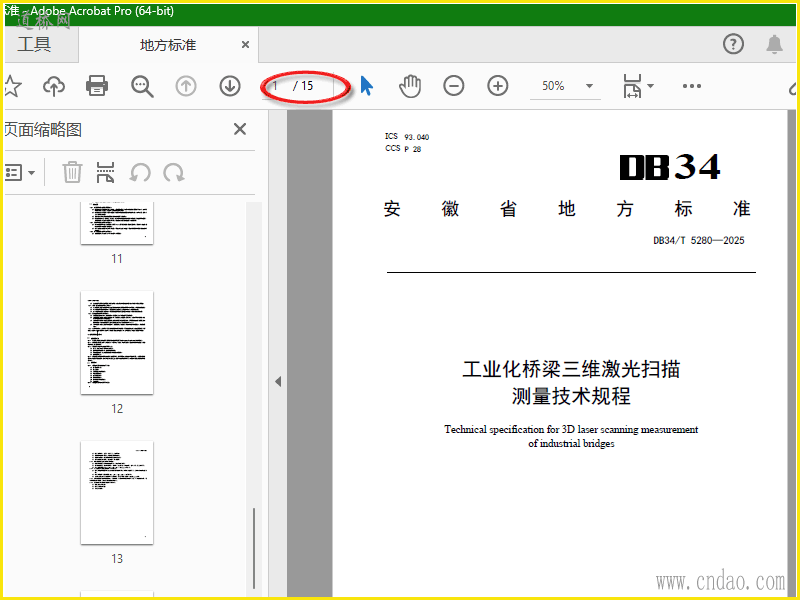Zoom in with plus button
Screen dimensions: 800x600
point(497,86)
